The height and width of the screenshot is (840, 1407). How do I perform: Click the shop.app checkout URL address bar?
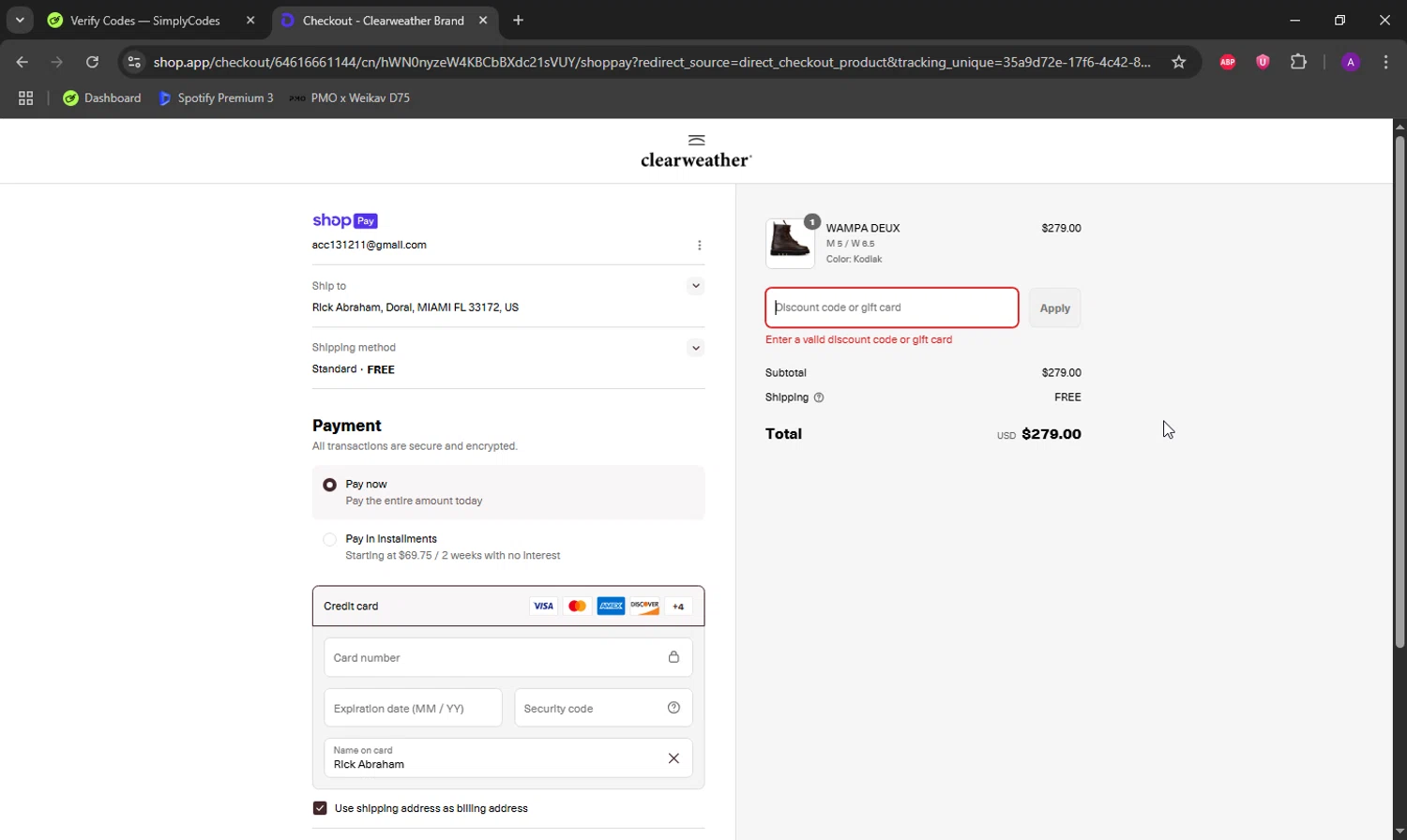pos(652,62)
